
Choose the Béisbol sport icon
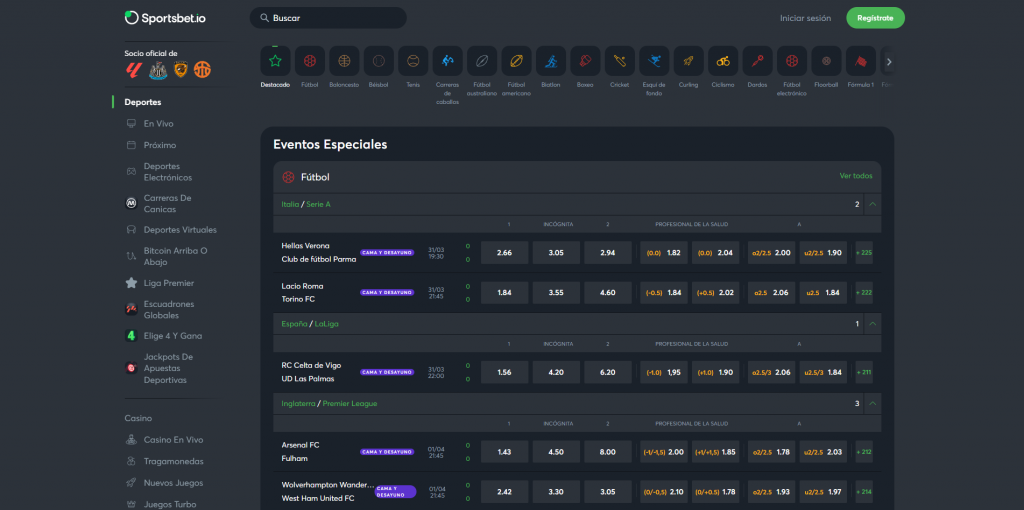coord(379,61)
